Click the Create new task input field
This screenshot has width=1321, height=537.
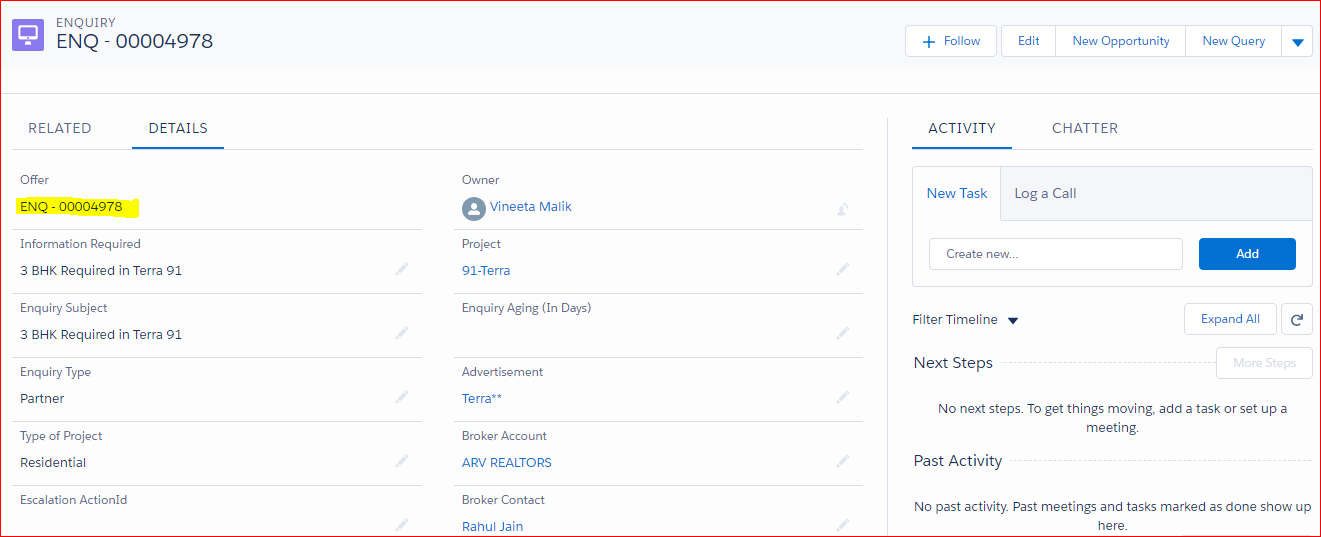tap(1055, 254)
